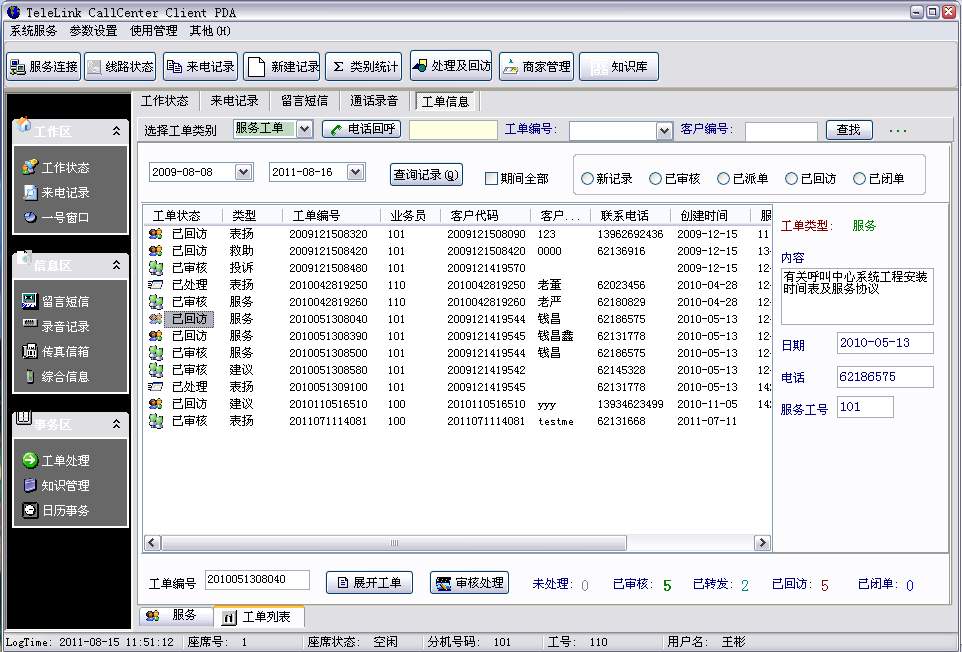Sort by the 工单状态 column header
Screen dimensions: 962x652
point(183,216)
